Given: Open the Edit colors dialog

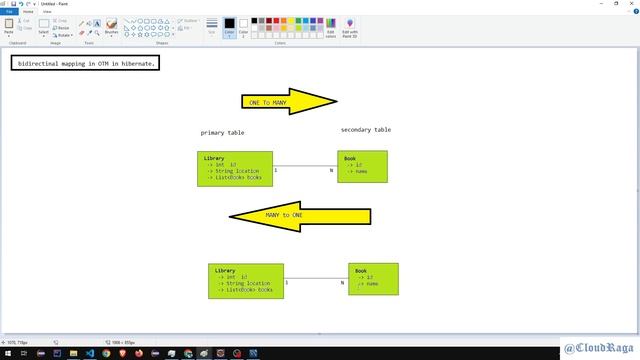Looking at the screenshot, I should coord(331,28).
